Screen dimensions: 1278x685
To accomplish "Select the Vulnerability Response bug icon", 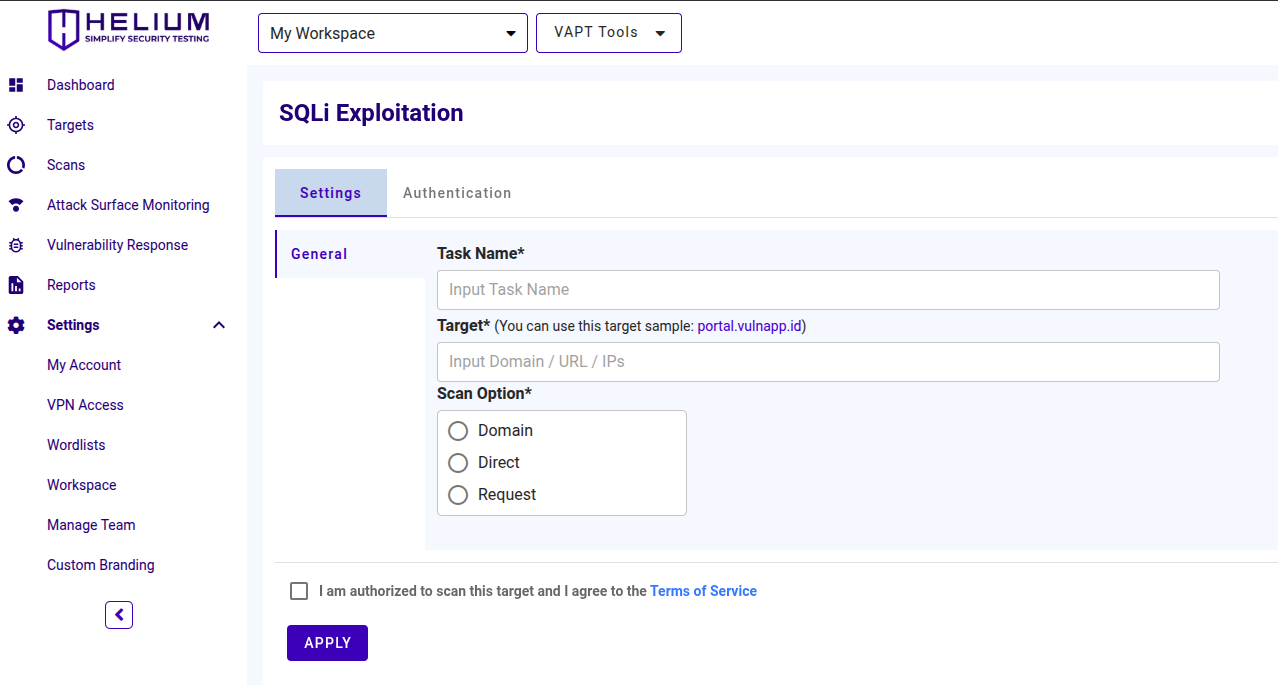I will pyautogui.click(x=16, y=245).
